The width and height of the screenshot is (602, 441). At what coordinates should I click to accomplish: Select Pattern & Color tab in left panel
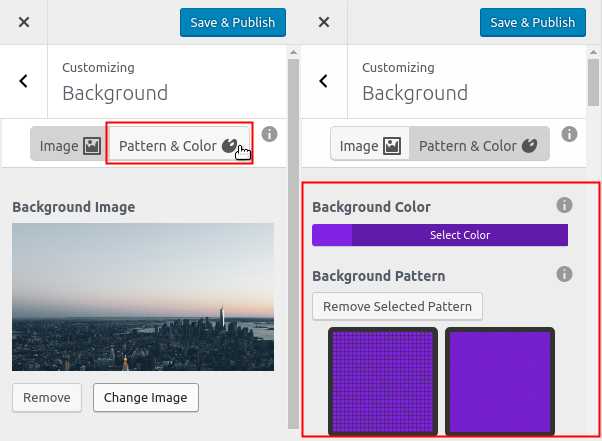point(178,146)
